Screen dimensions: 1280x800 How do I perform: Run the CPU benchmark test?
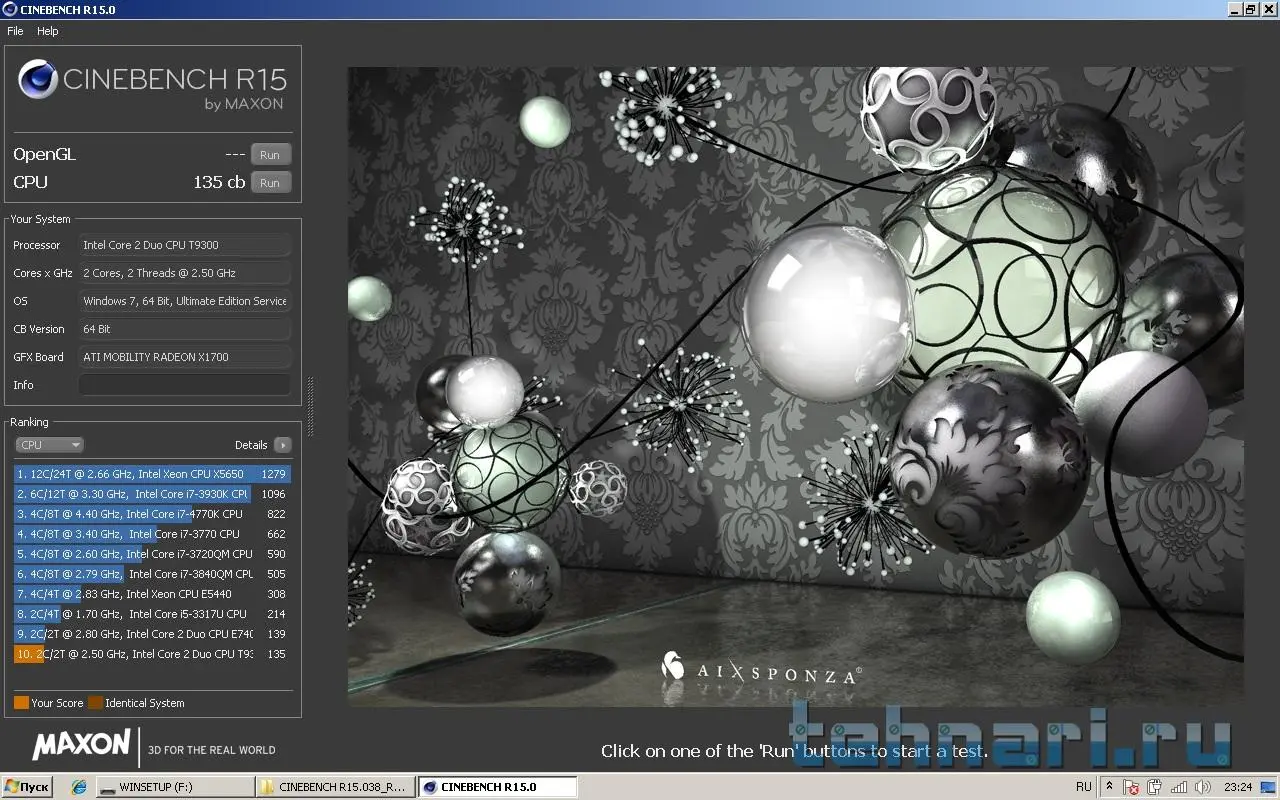click(270, 183)
